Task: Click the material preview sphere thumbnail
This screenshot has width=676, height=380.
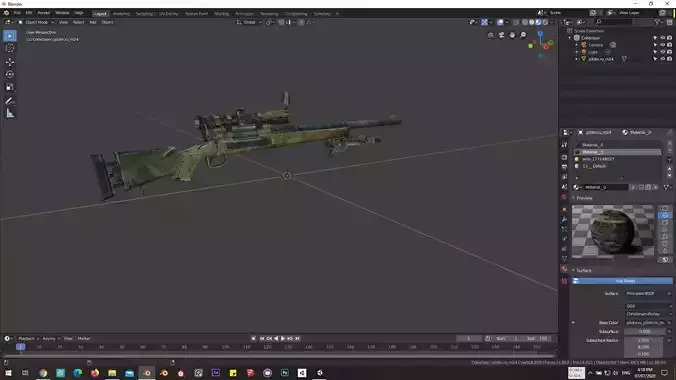Action: (613, 232)
